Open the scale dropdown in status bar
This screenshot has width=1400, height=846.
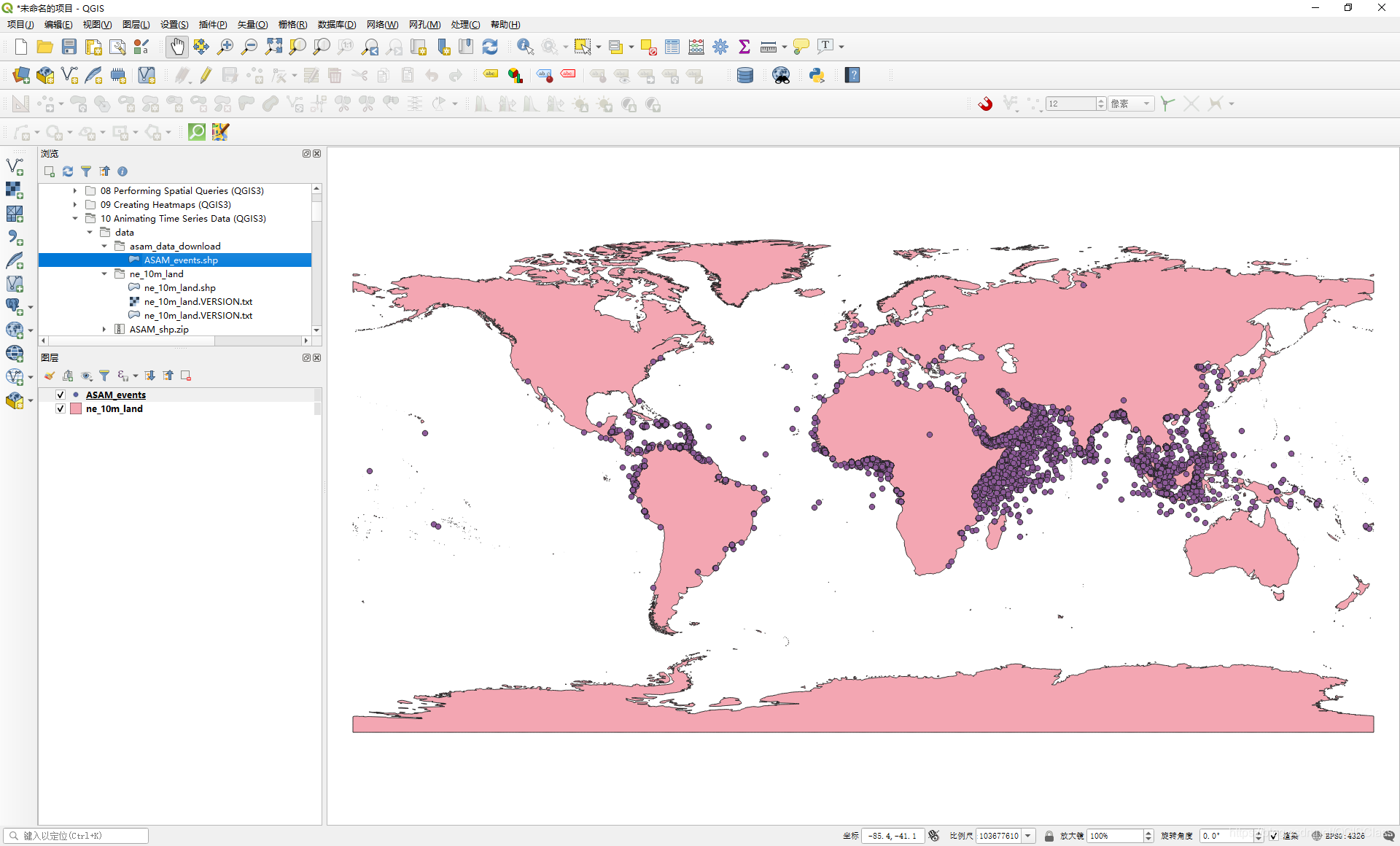[1028, 836]
